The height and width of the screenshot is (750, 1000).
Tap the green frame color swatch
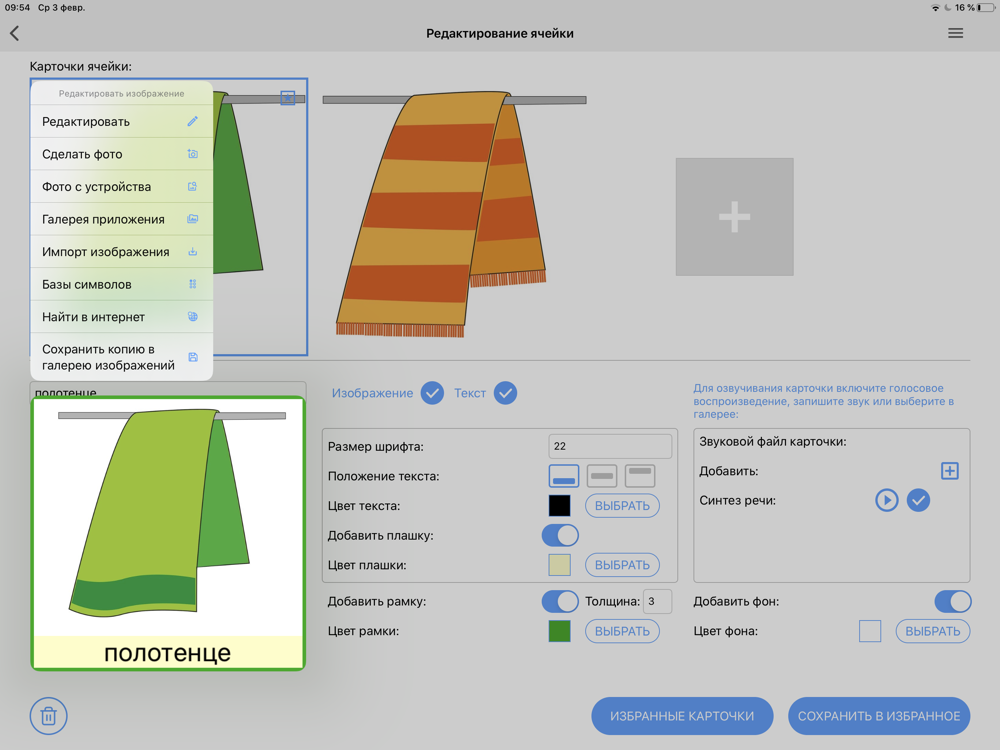click(559, 631)
